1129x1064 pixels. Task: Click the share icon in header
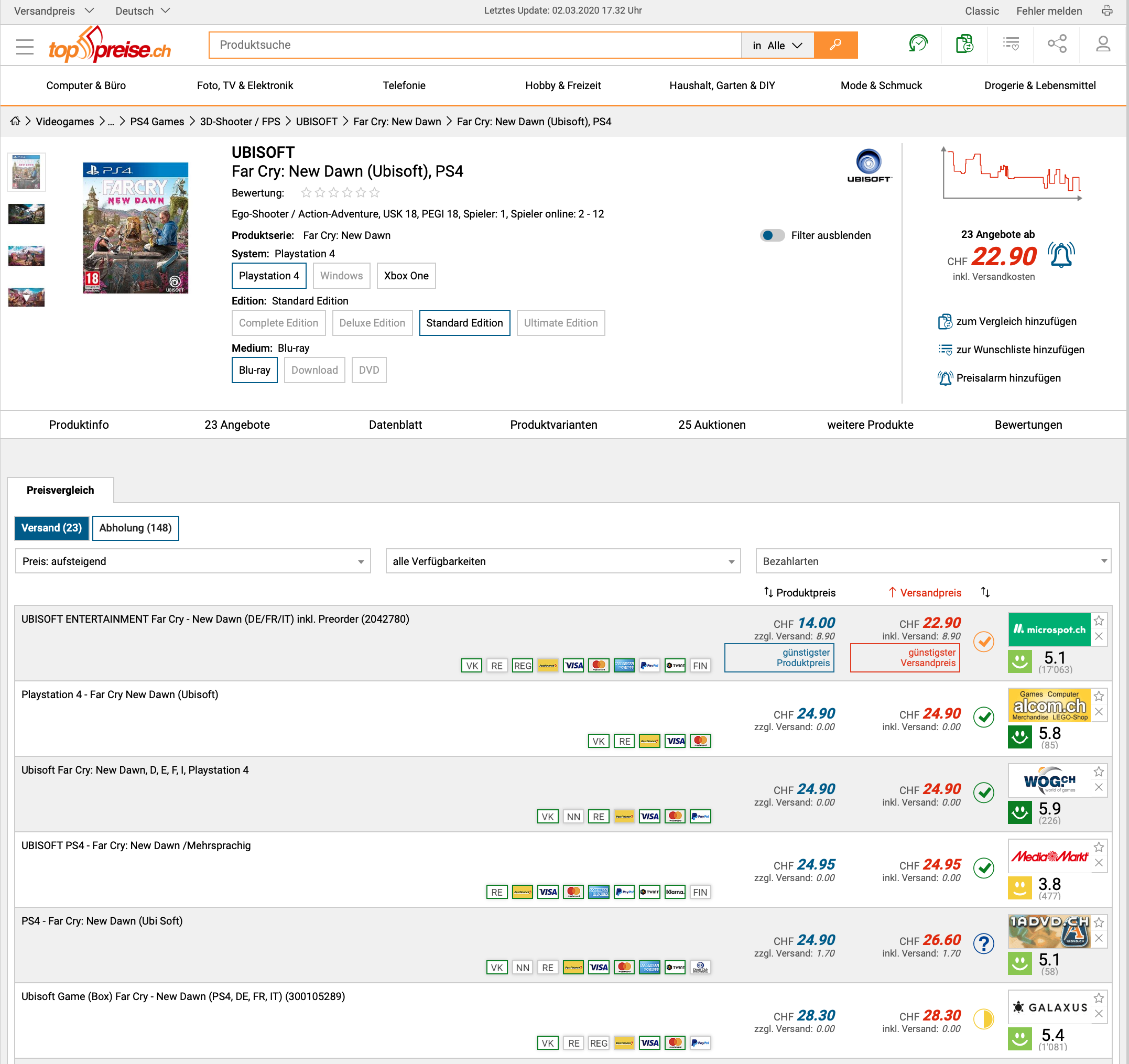pyautogui.click(x=1056, y=44)
